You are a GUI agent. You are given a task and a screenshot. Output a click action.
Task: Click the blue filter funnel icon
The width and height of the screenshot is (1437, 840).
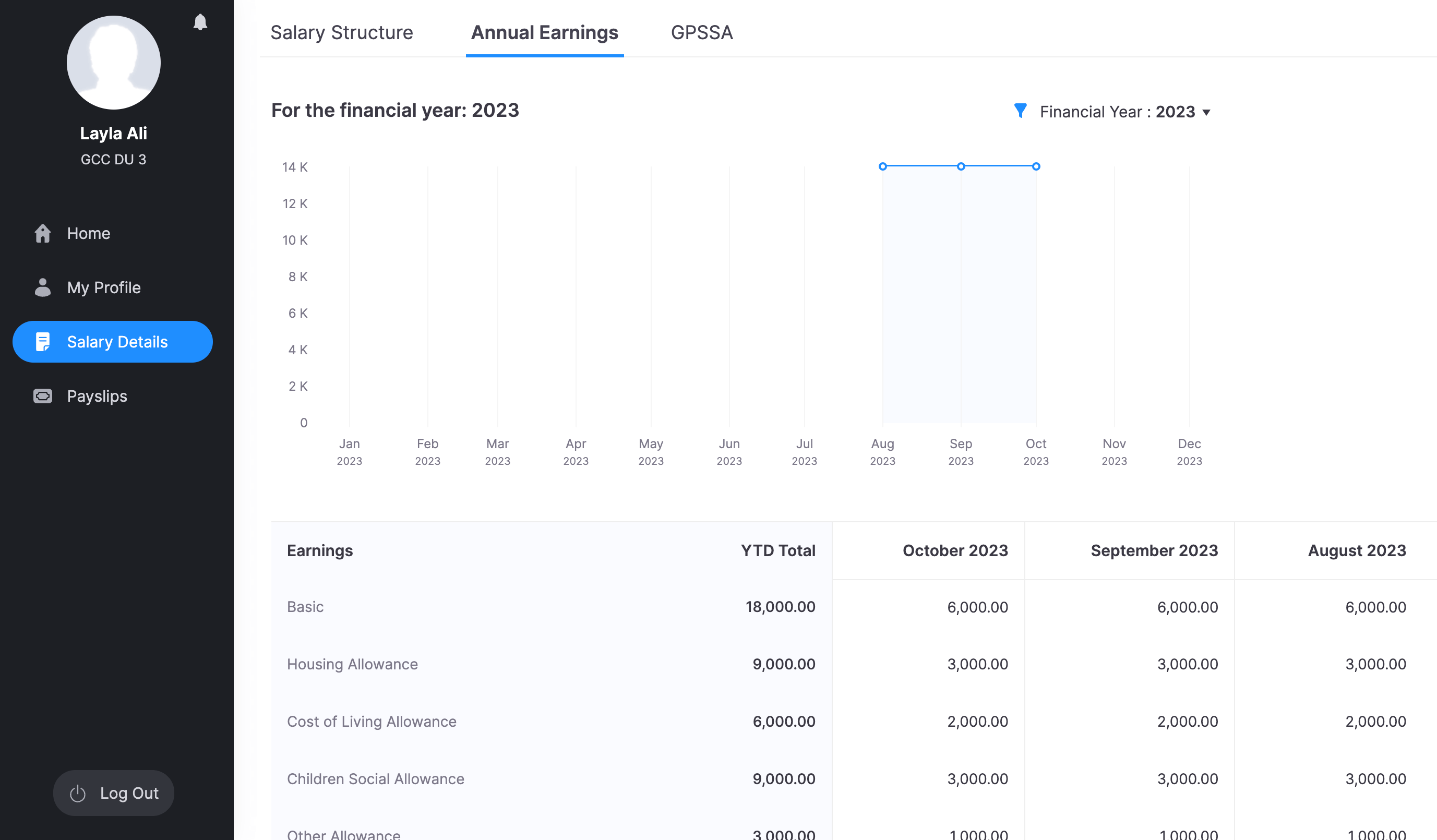(1020, 111)
